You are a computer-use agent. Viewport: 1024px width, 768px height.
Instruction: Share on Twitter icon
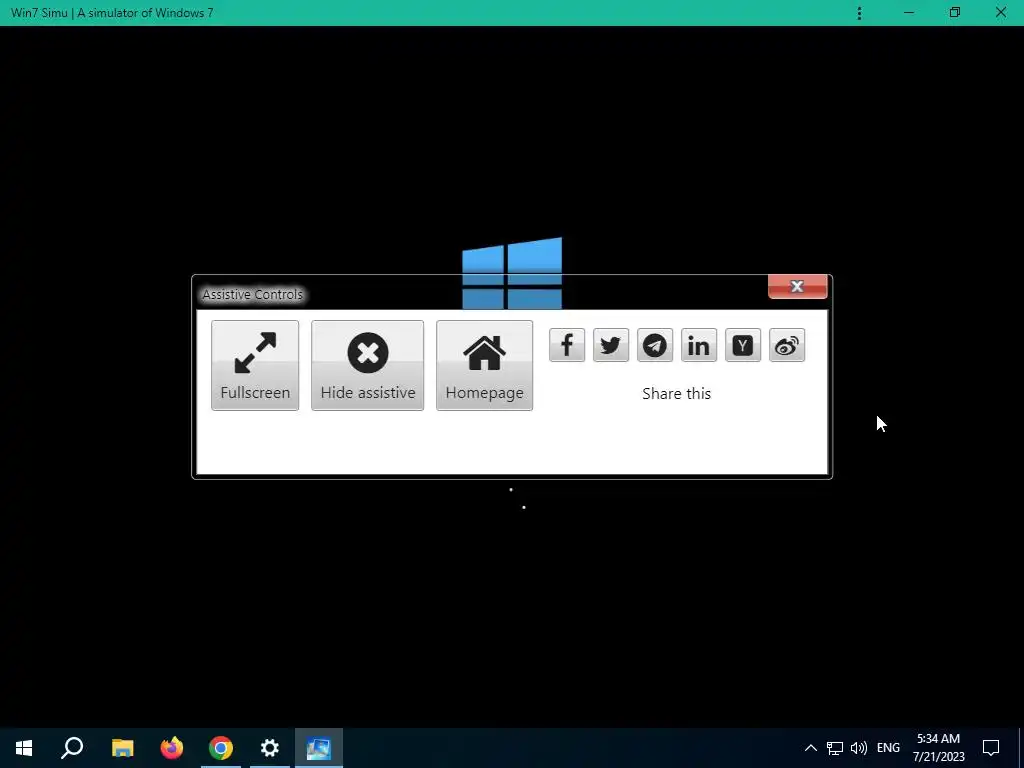coord(611,345)
